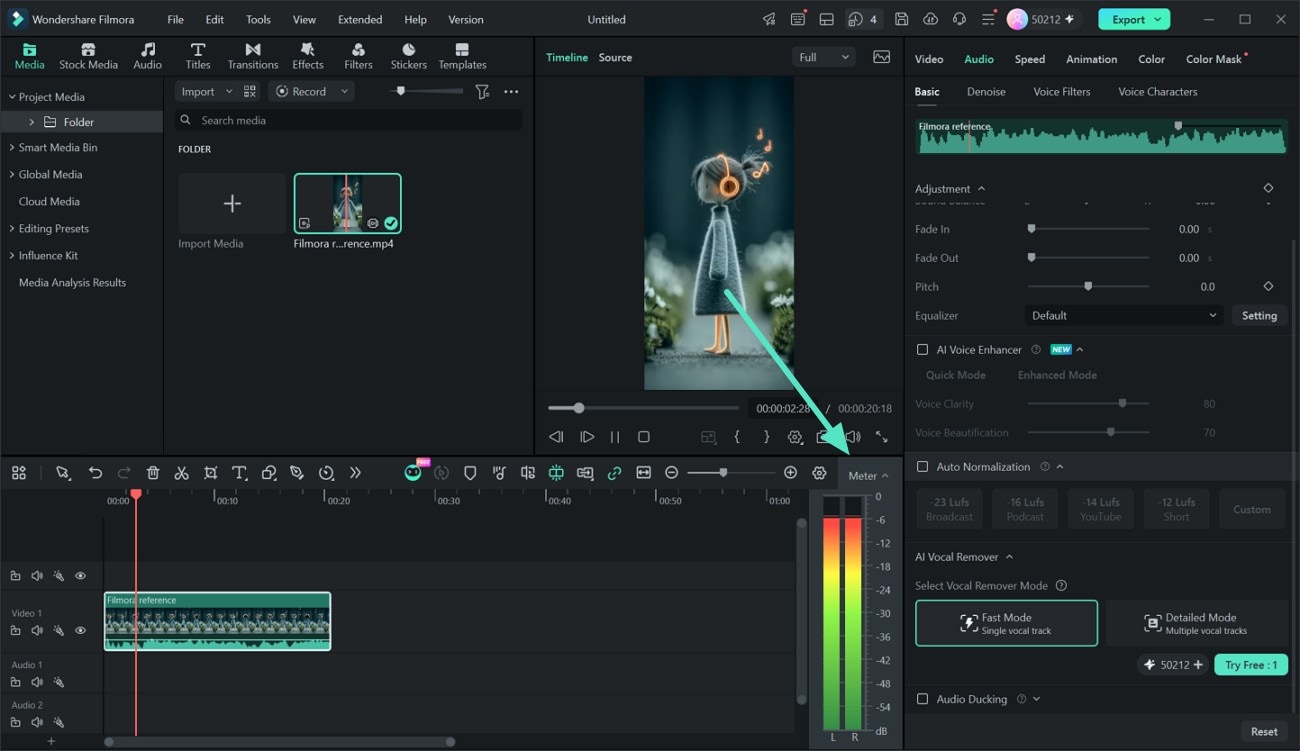
Task: Select the Split scissors tool in timeline toolbar
Action: point(181,473)
